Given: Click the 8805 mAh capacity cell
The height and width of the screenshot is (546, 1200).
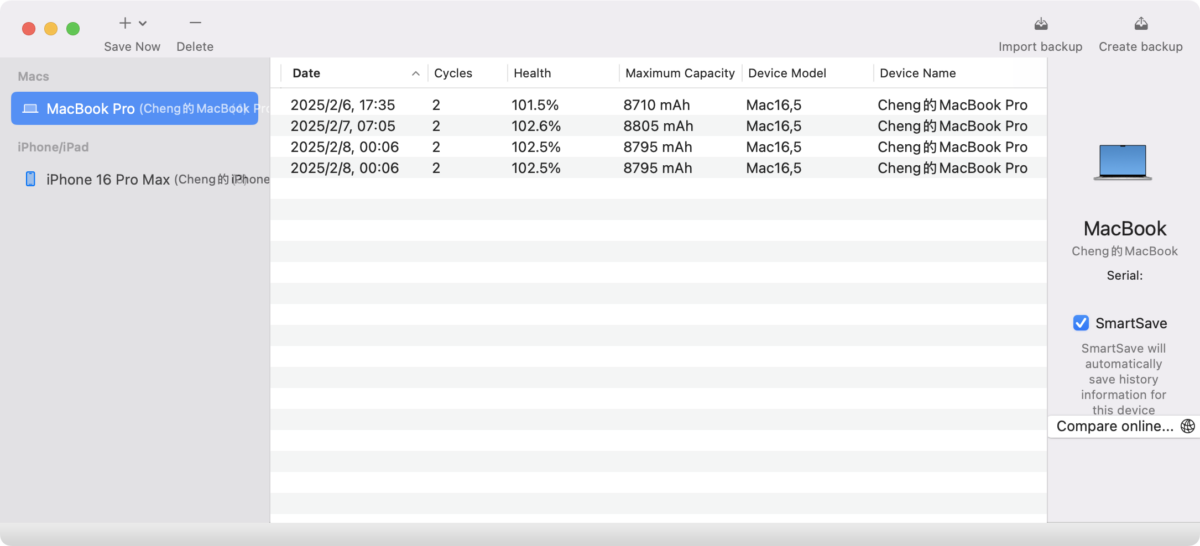Looking at the screenshot, I should coord(658,126).
